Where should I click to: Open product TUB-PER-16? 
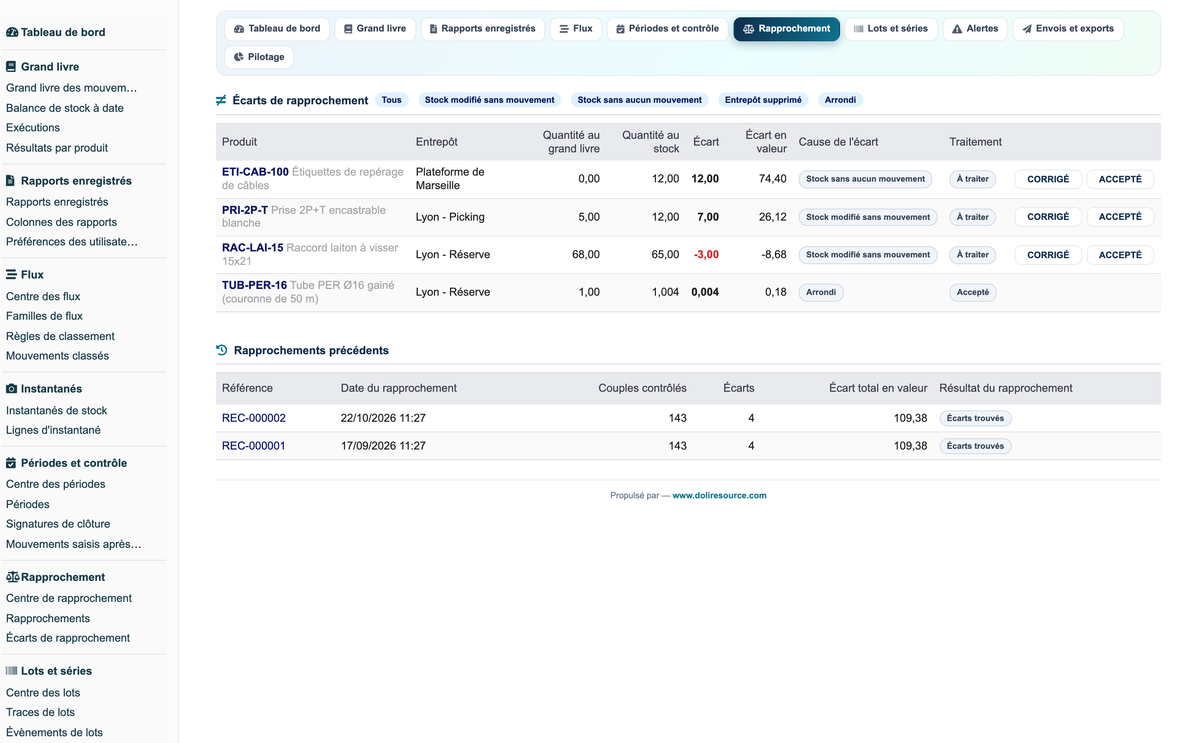point(254,286)
